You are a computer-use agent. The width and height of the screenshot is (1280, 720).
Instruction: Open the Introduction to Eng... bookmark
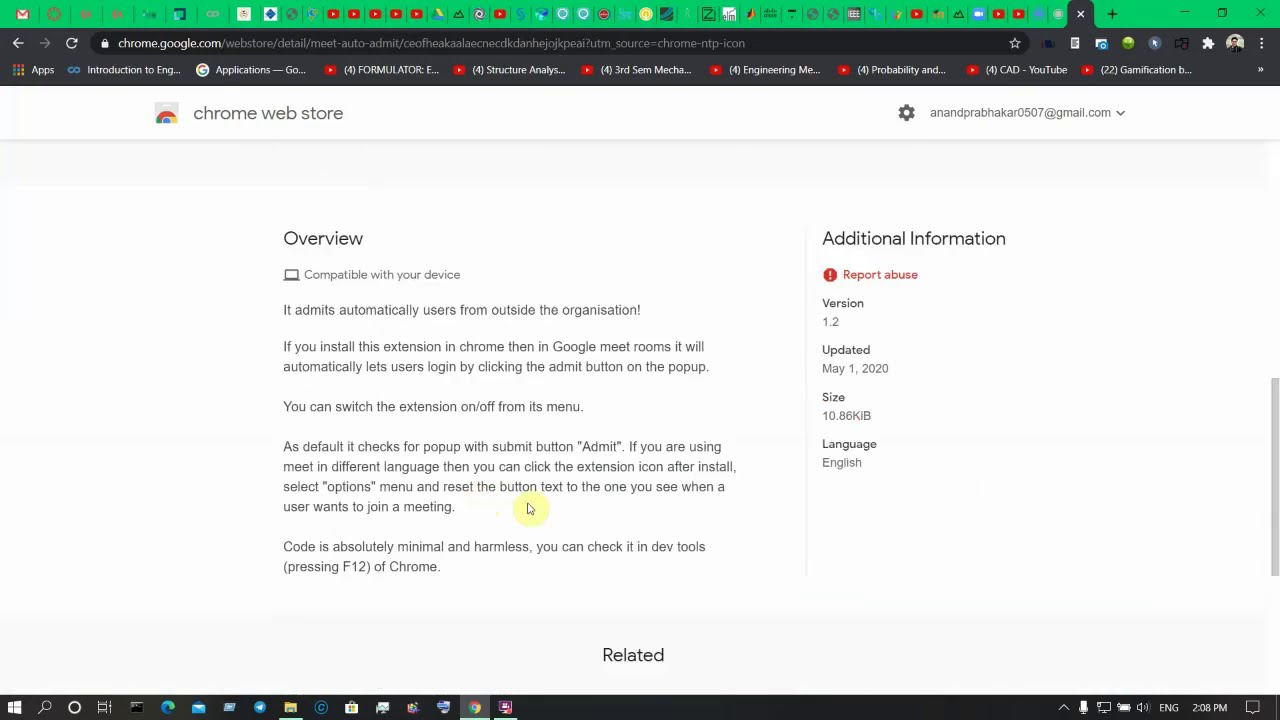pos(123,70)
